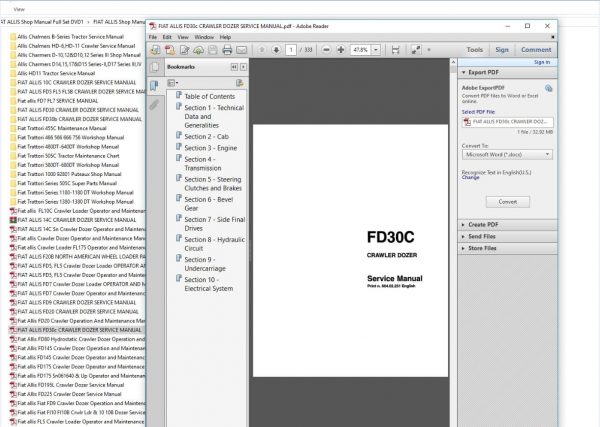
Task: Open the Comment pane tab
Action: coord(536,50)
